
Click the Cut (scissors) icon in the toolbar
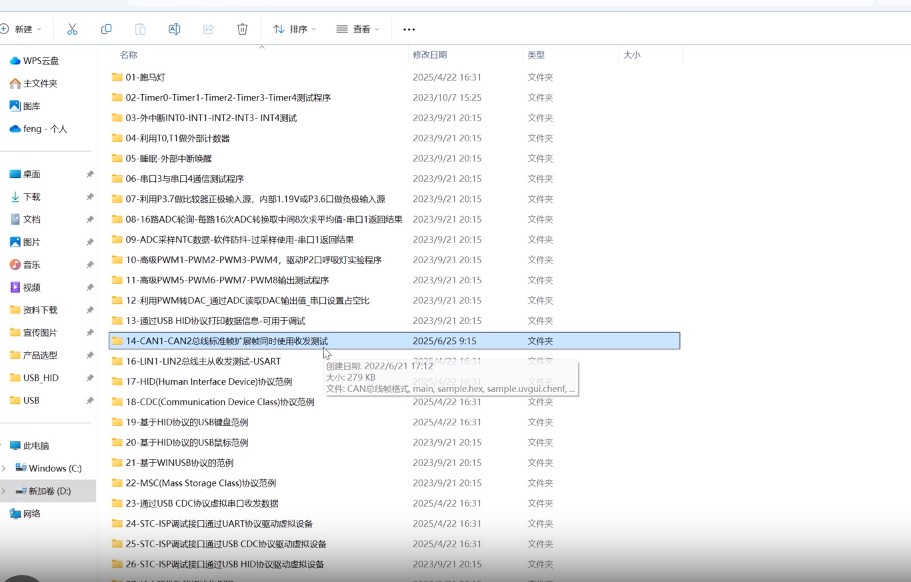click(x=71, y=29)
